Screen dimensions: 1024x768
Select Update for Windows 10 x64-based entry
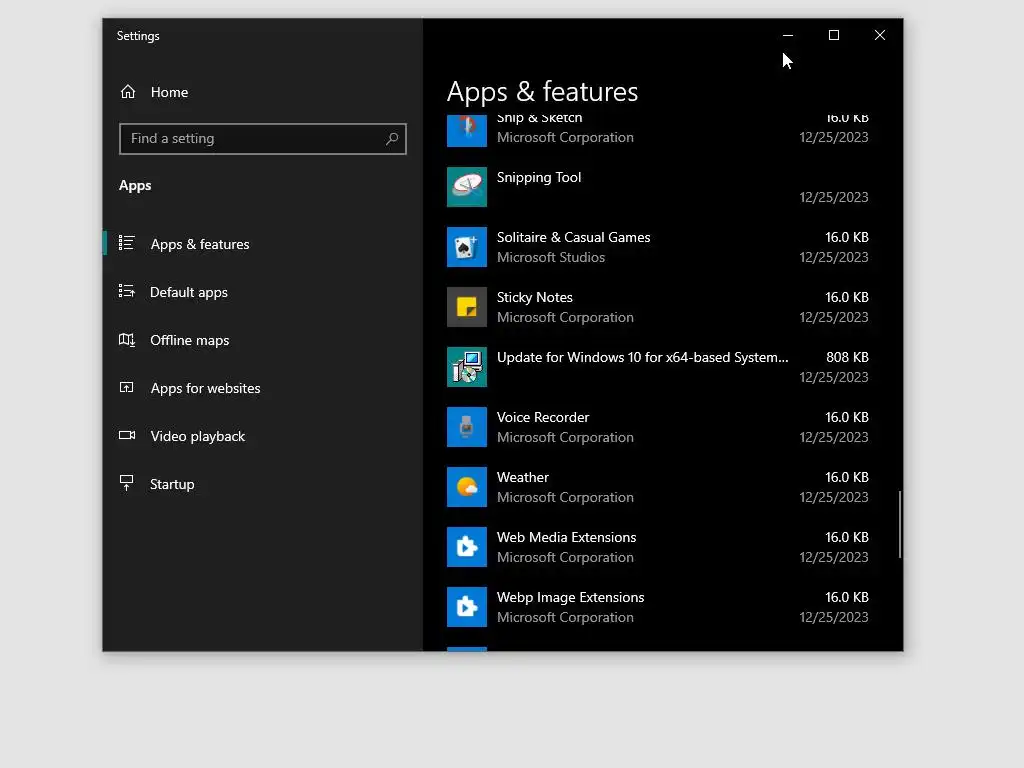642,357
